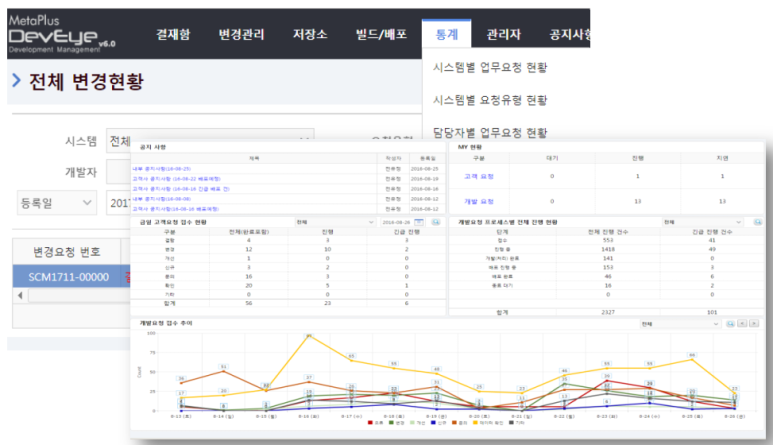Select the SCM1711-00000 row
773x445 pixels.
71,276
